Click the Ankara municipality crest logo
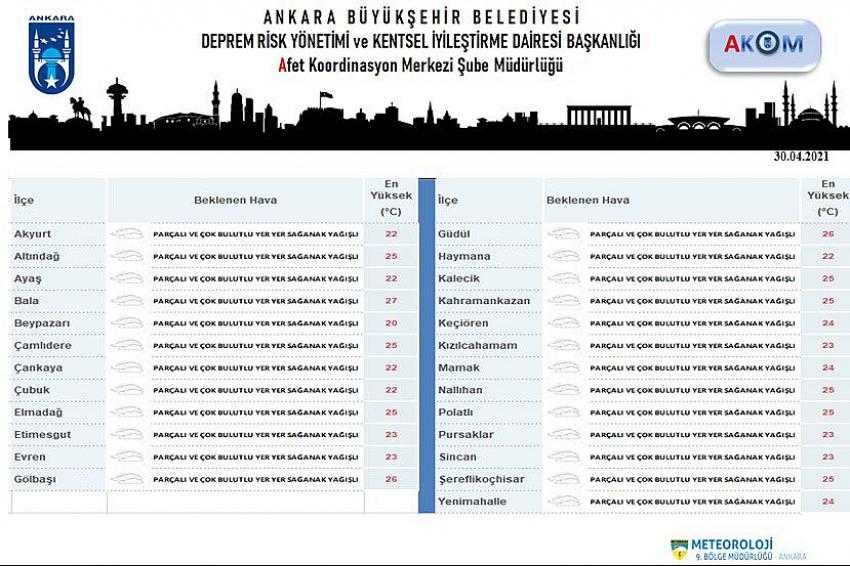Image resolution: width=850 pixels, height=566 pixels. (x=46, y=56)
